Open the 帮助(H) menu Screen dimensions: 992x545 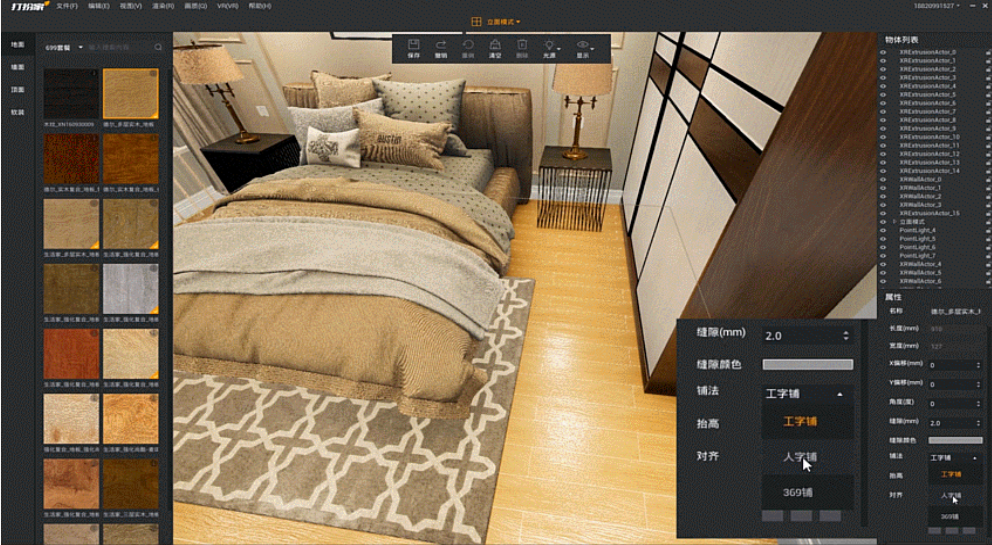click(x=260, y=6)
